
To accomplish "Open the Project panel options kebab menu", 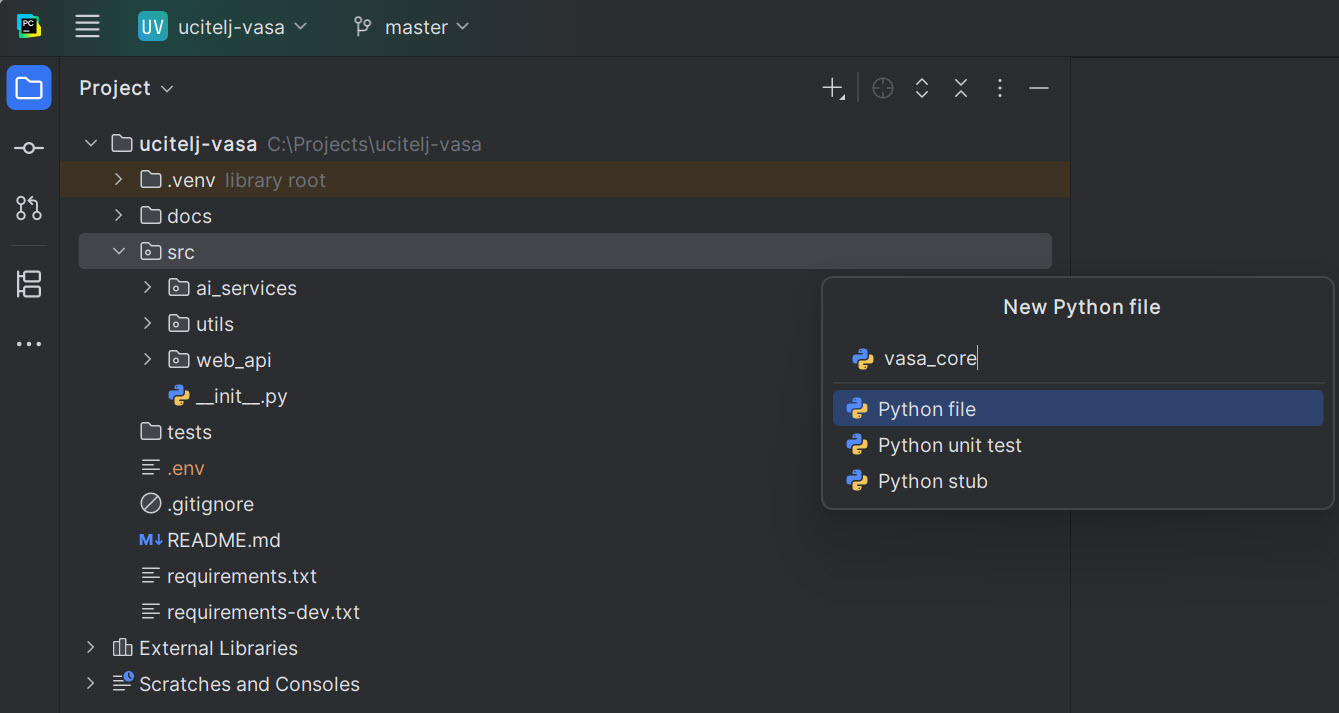I will pyautogui.click(x=999, y=88).
